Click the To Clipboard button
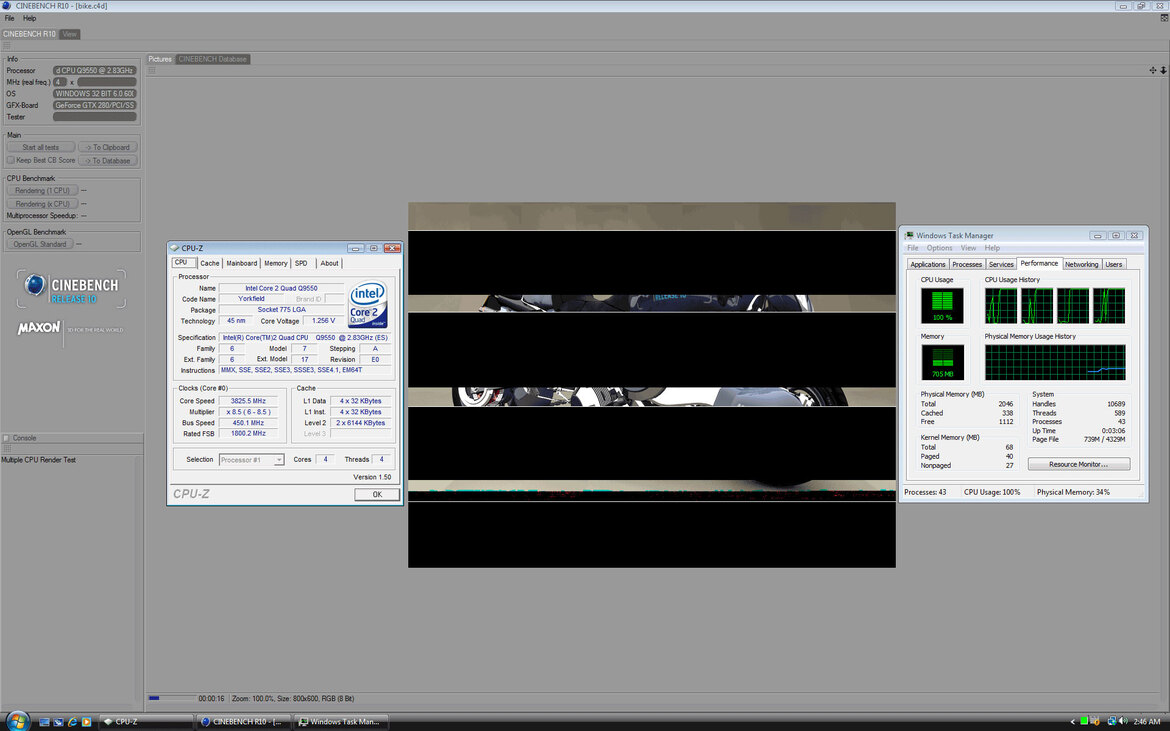This screenshot has height=731, width=1170. (107, 147)
